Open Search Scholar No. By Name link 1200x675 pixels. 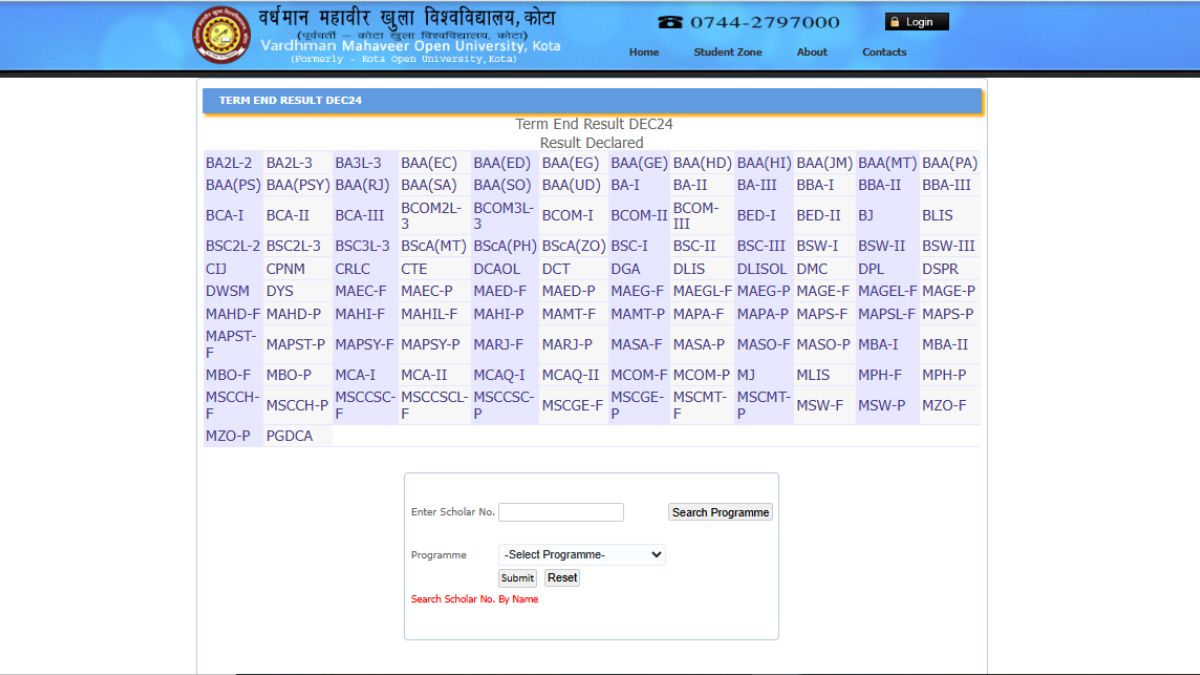point(474,599)
